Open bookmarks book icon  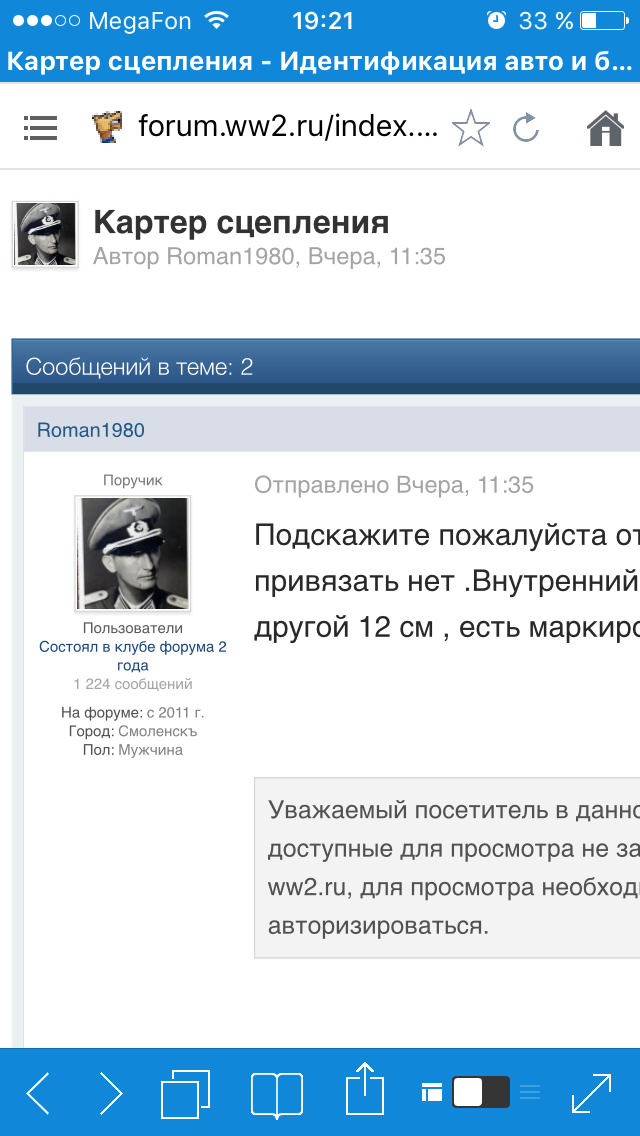tap(277, 1092)
